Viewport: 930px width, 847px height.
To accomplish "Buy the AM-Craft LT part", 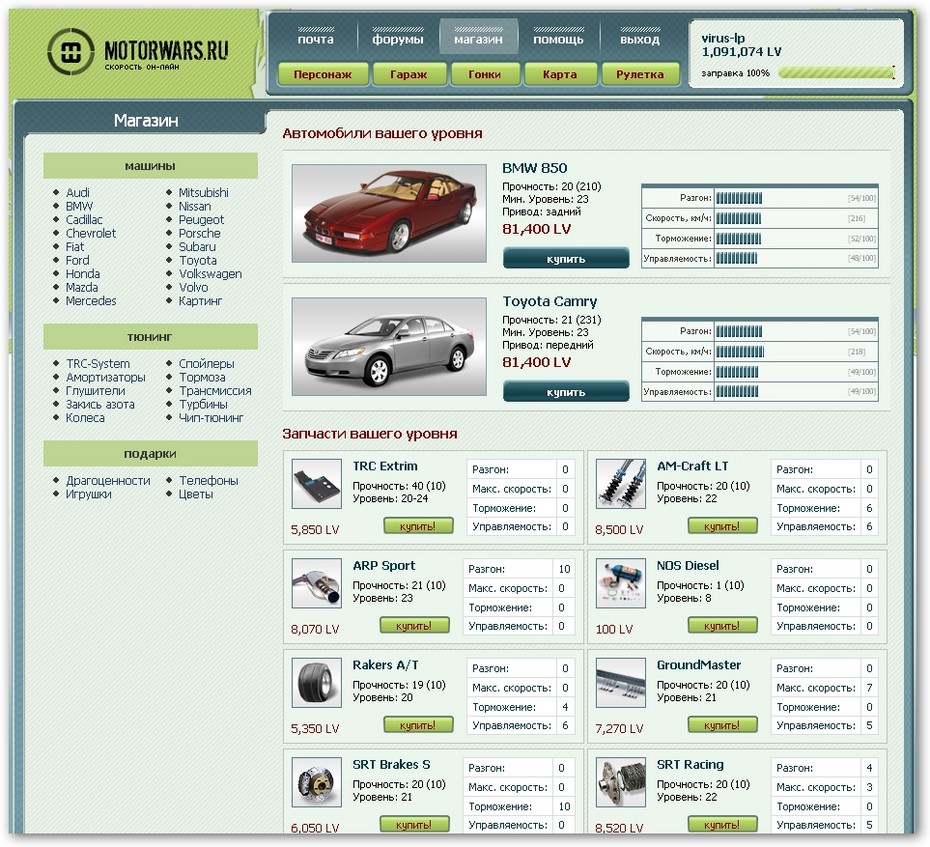I will point(722,526).
